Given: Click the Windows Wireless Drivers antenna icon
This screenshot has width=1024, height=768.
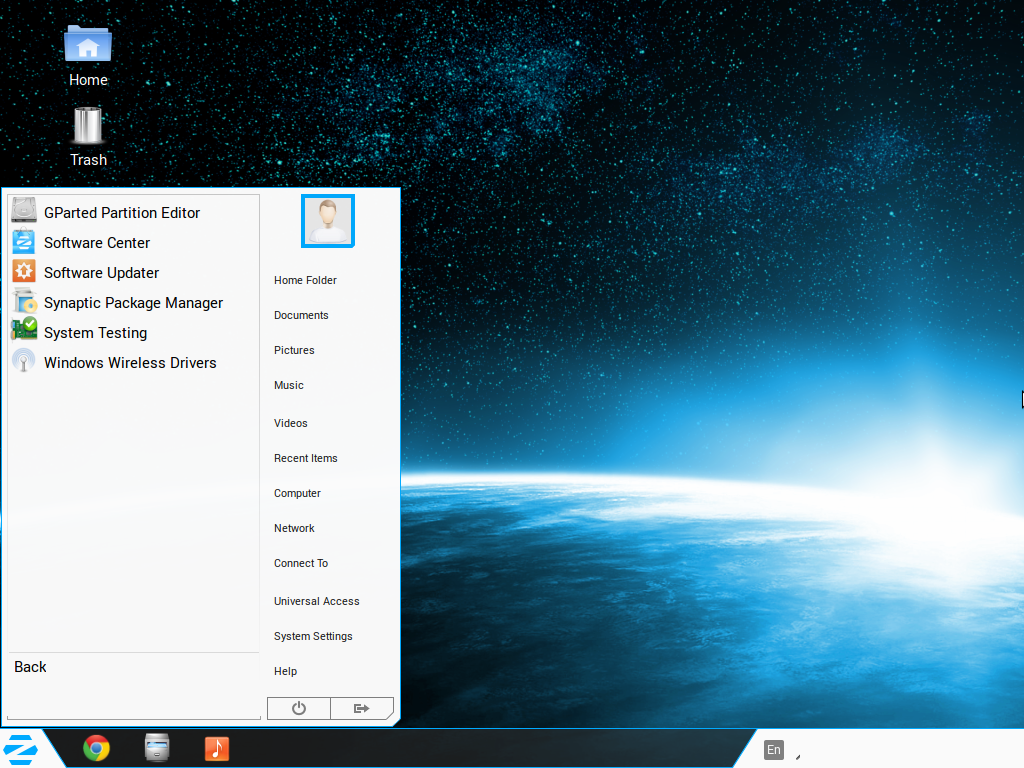Looking at the screenshot, I should [24, 360].
